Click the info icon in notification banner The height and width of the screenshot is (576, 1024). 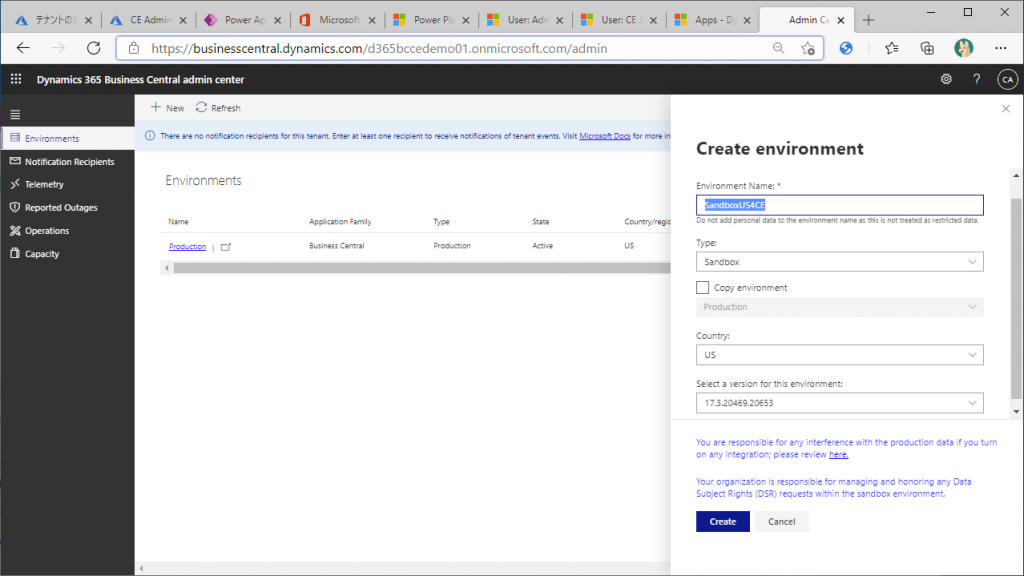point(150,136)
